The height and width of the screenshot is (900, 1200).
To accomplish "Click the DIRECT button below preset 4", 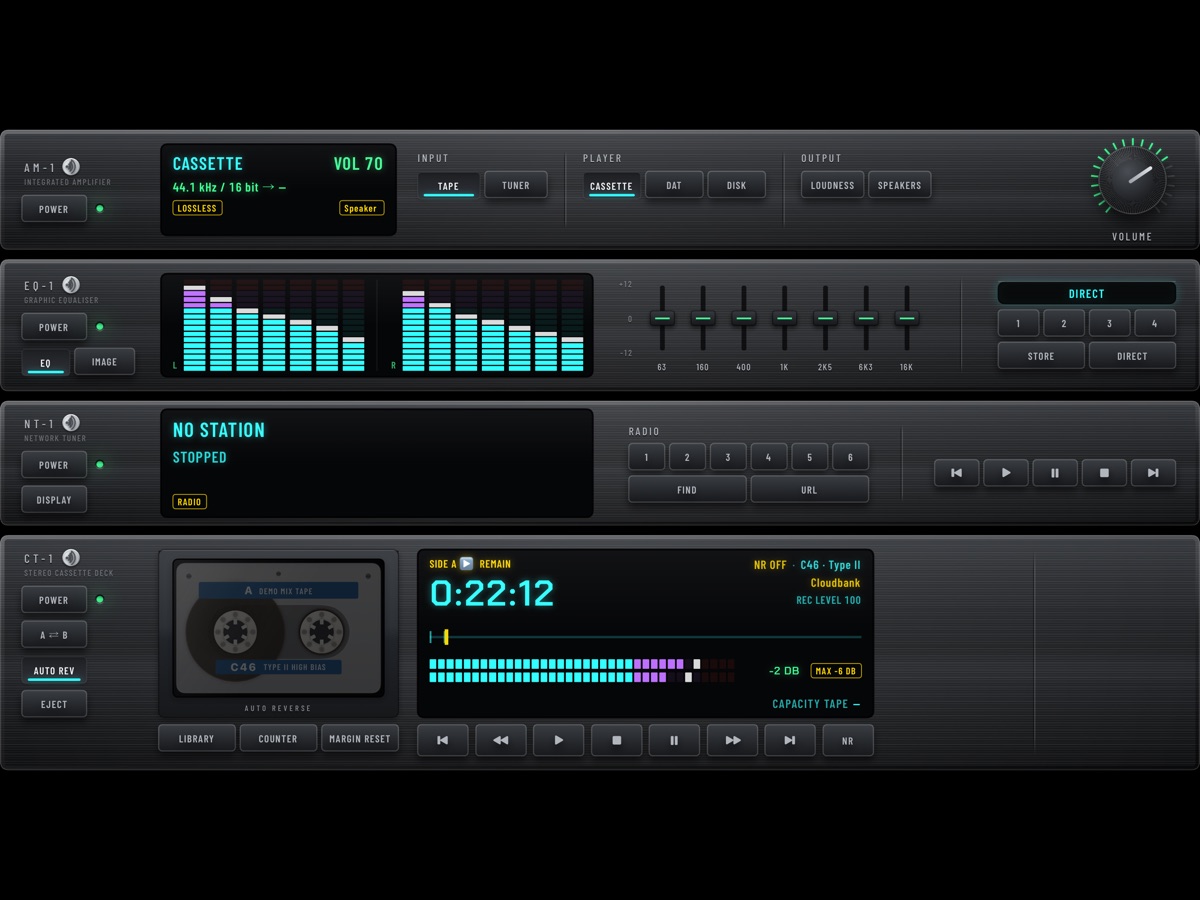I will tap(1132, 355).
